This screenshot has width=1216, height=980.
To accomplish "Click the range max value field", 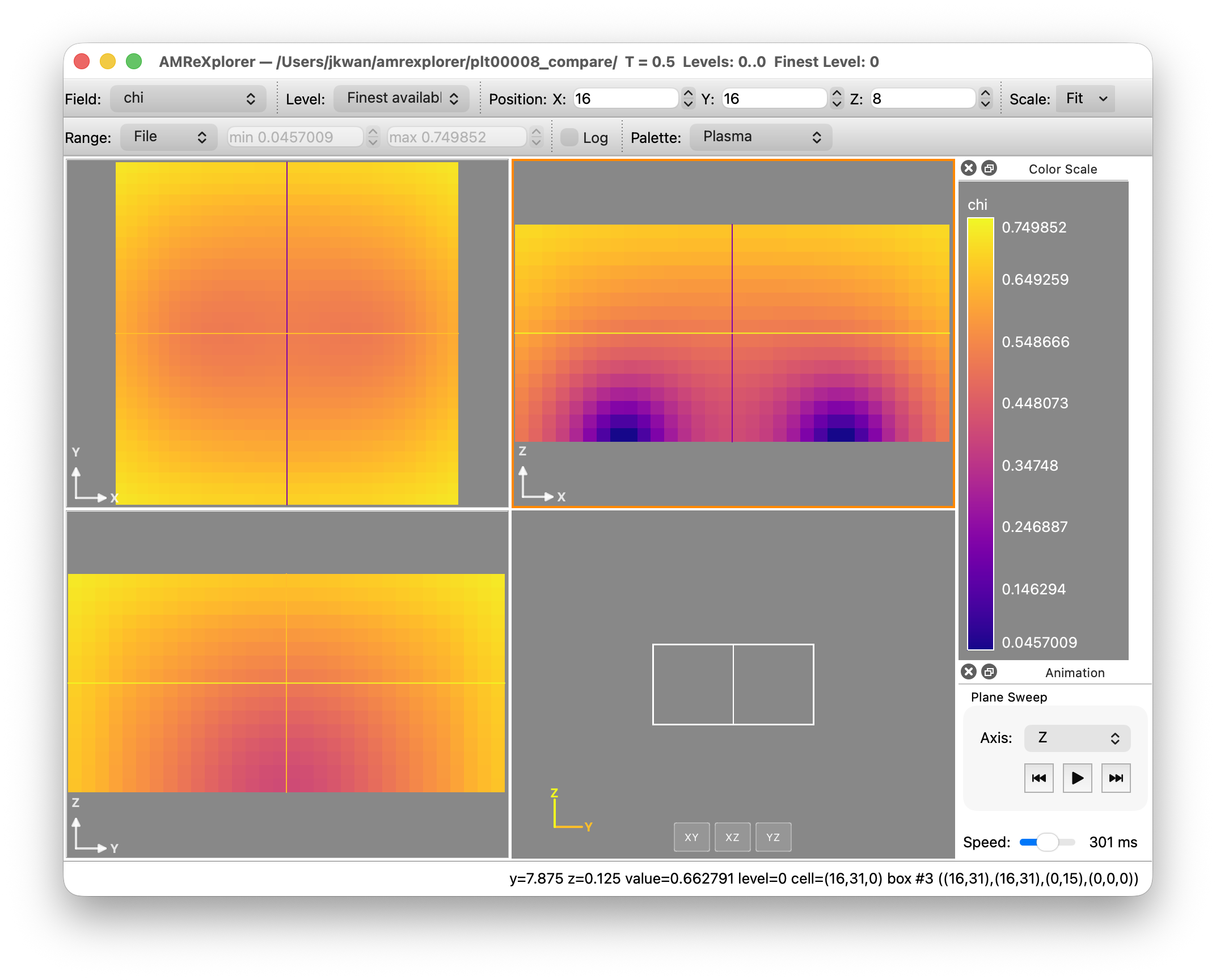I will point(457,137).
